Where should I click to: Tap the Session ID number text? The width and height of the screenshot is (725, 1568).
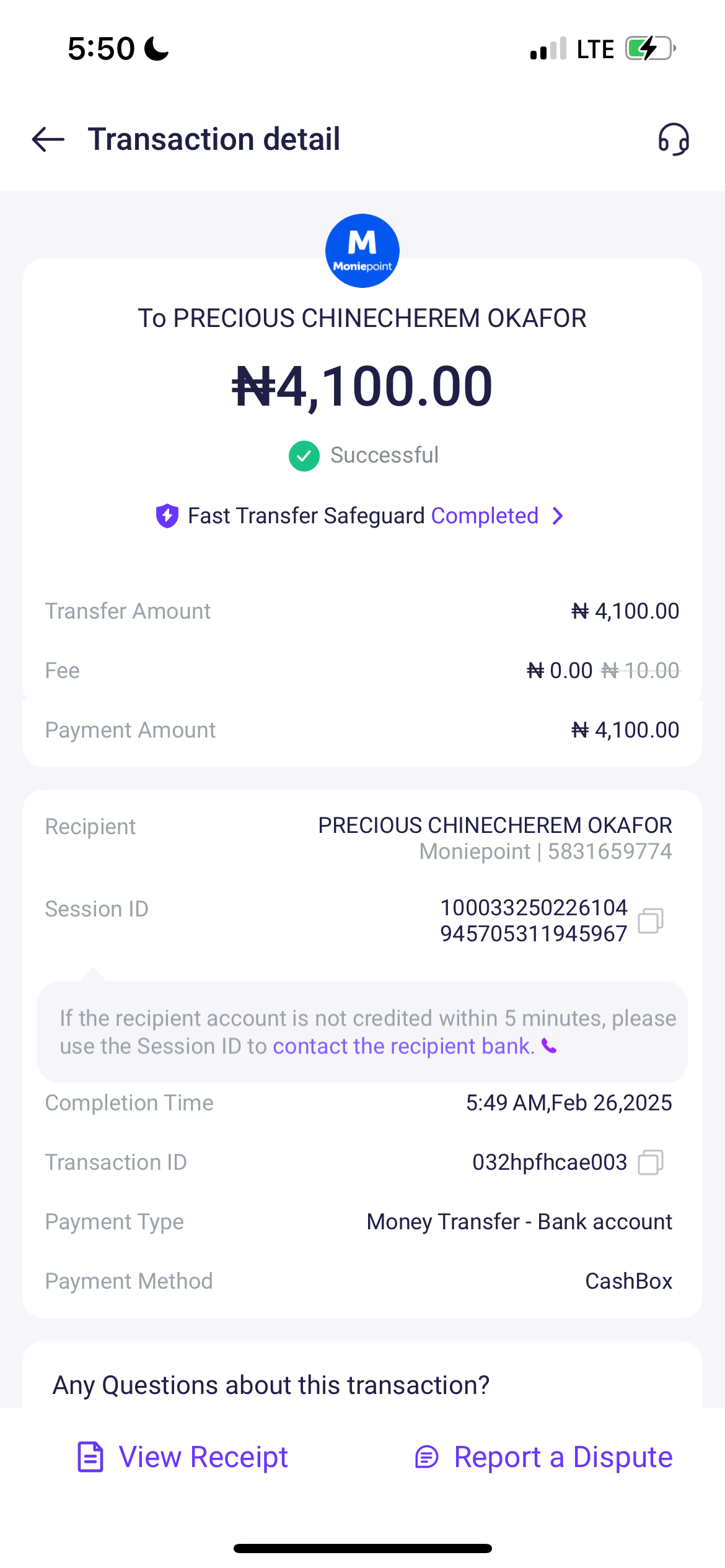pos(534,921)
